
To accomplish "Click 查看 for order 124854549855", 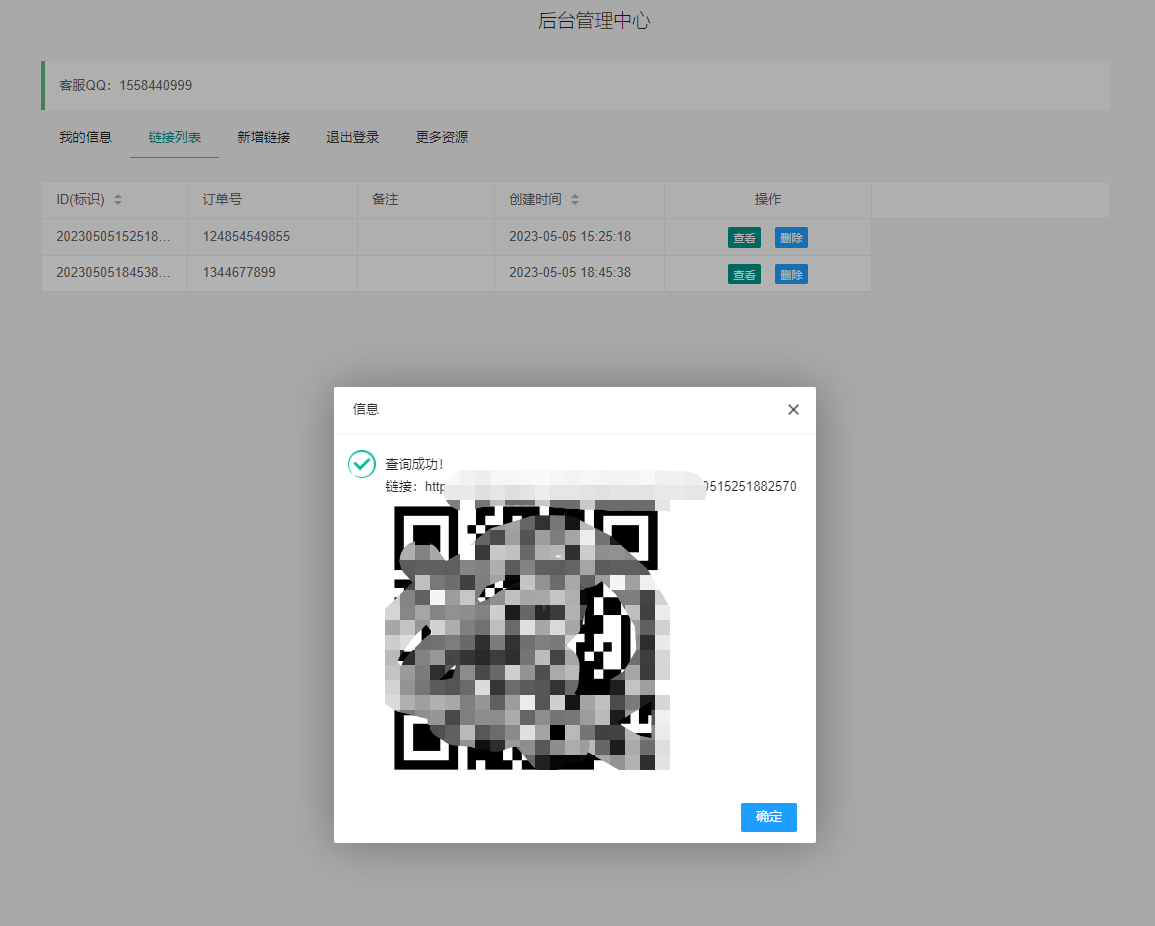I will (x=744, y=237).
